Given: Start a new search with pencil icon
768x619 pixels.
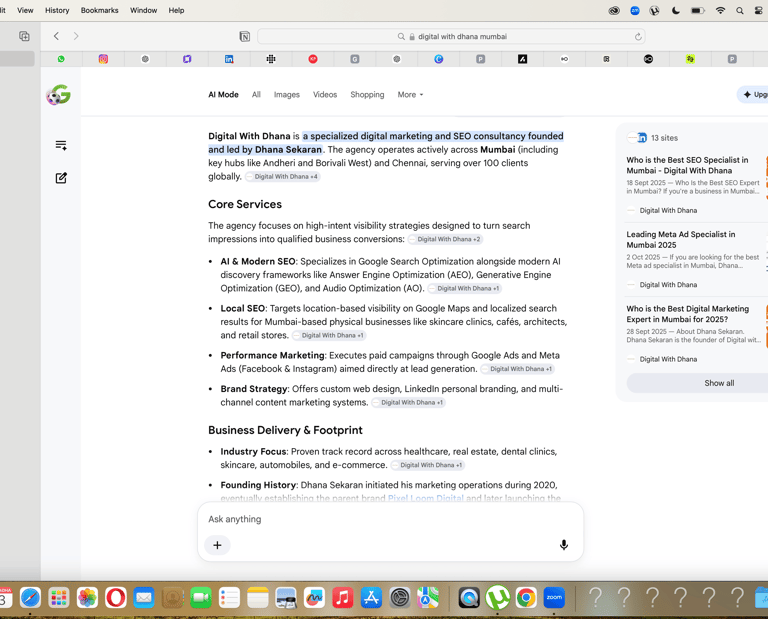Looking at the screenshot, I should point(61,178).
